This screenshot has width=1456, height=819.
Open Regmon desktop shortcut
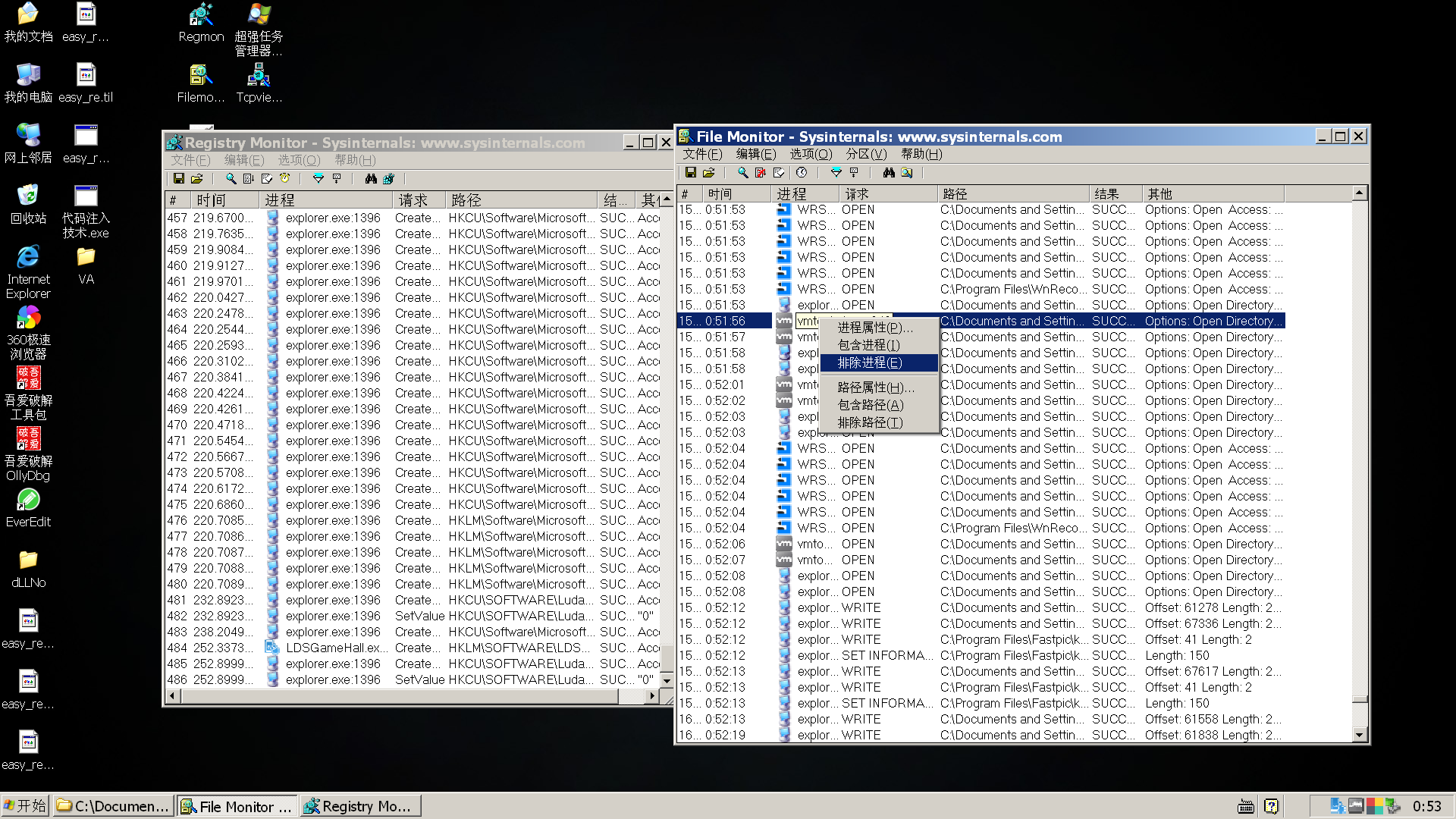click(201, 23)
